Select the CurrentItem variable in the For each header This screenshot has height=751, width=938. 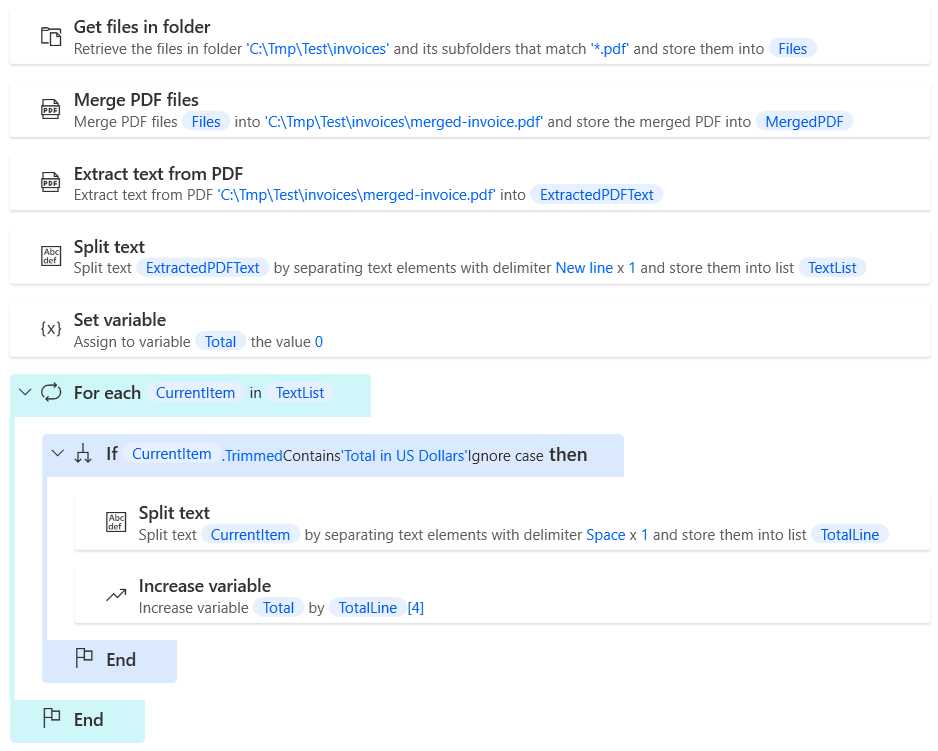point(195,393)
